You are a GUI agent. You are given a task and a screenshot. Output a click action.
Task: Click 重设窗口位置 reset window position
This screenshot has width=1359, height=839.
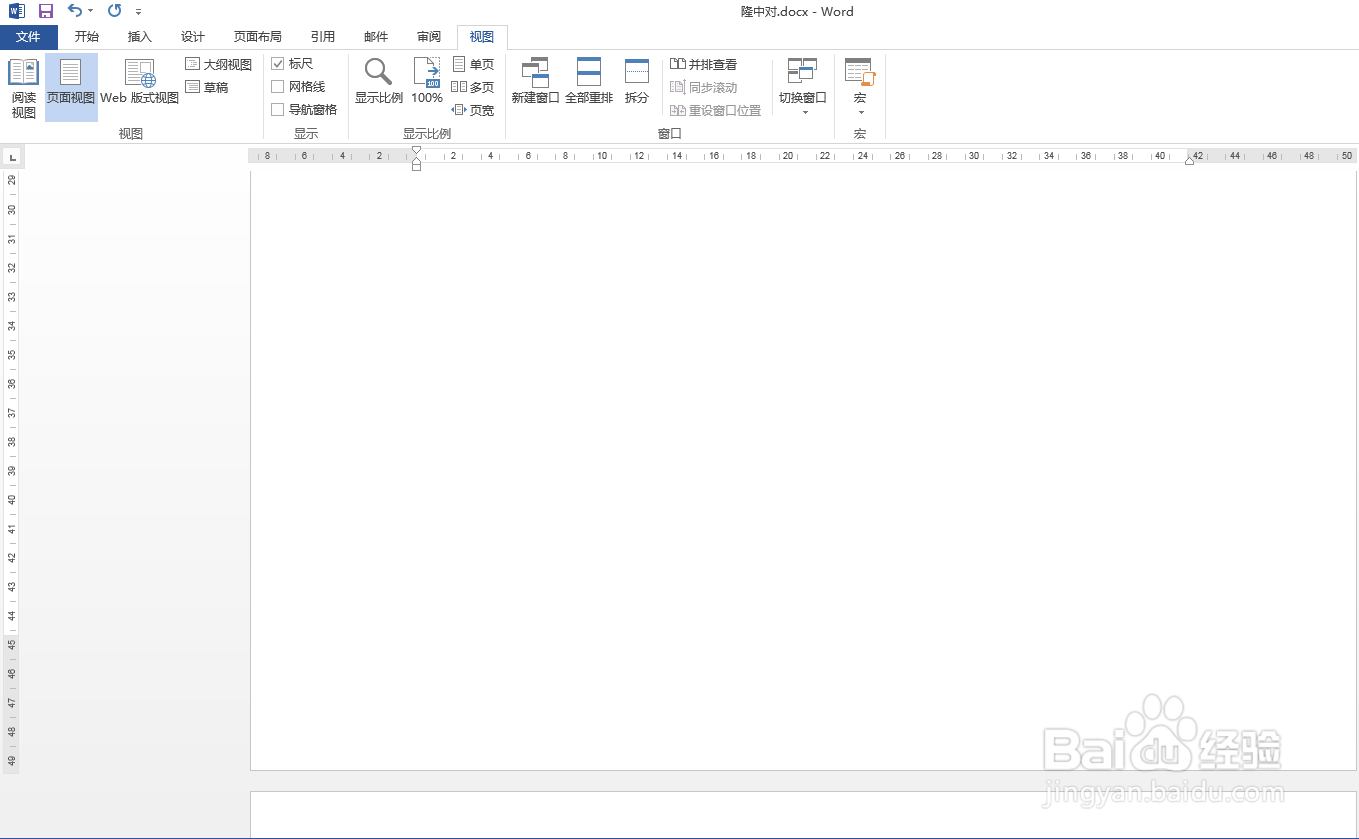716,110
